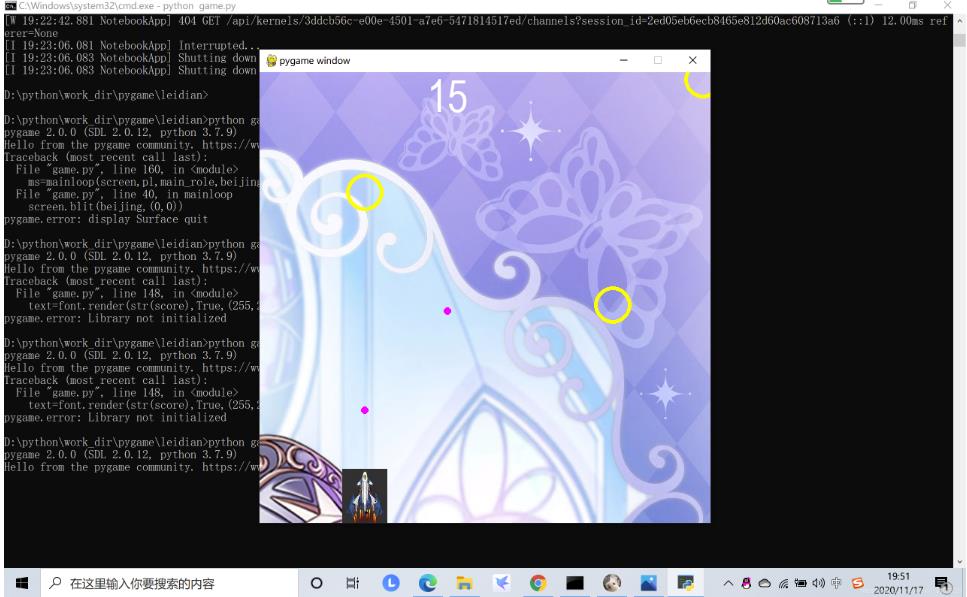Switch to the running Python command prompt taskbar icon
The image size is (967, 597).
[685, 580]
